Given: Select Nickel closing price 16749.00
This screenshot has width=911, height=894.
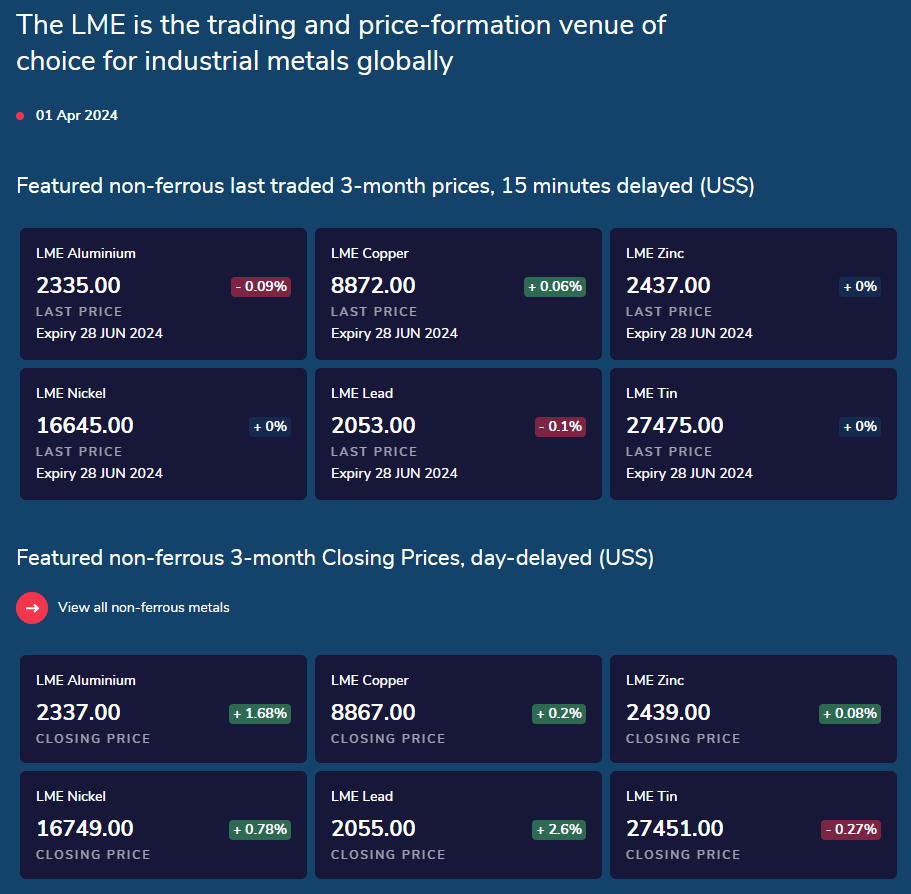Looking at the screenshot, I should (85, 828).
